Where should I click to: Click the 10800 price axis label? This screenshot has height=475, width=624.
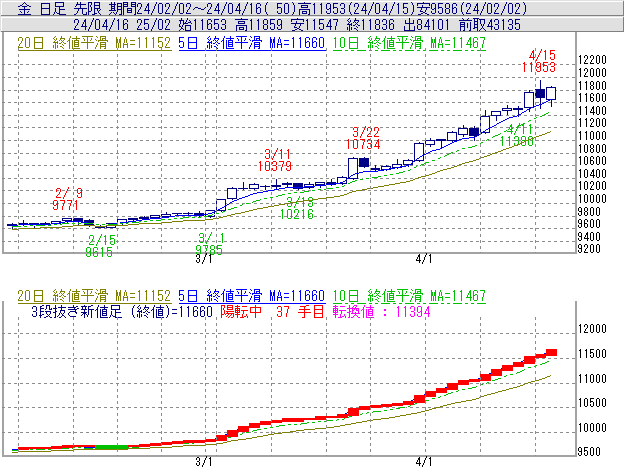tap(592, 149)
